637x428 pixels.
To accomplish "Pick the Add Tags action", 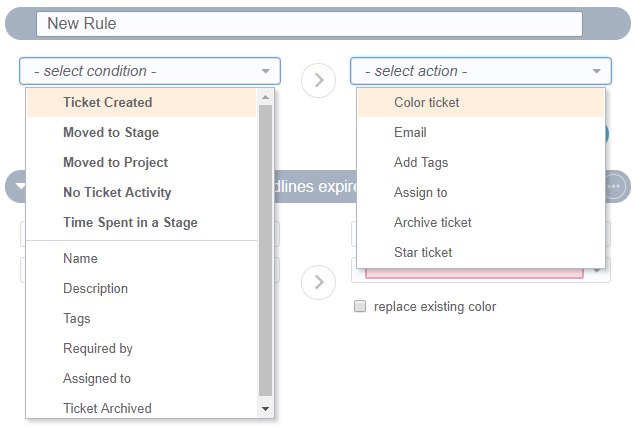I will tap(421, 162).
